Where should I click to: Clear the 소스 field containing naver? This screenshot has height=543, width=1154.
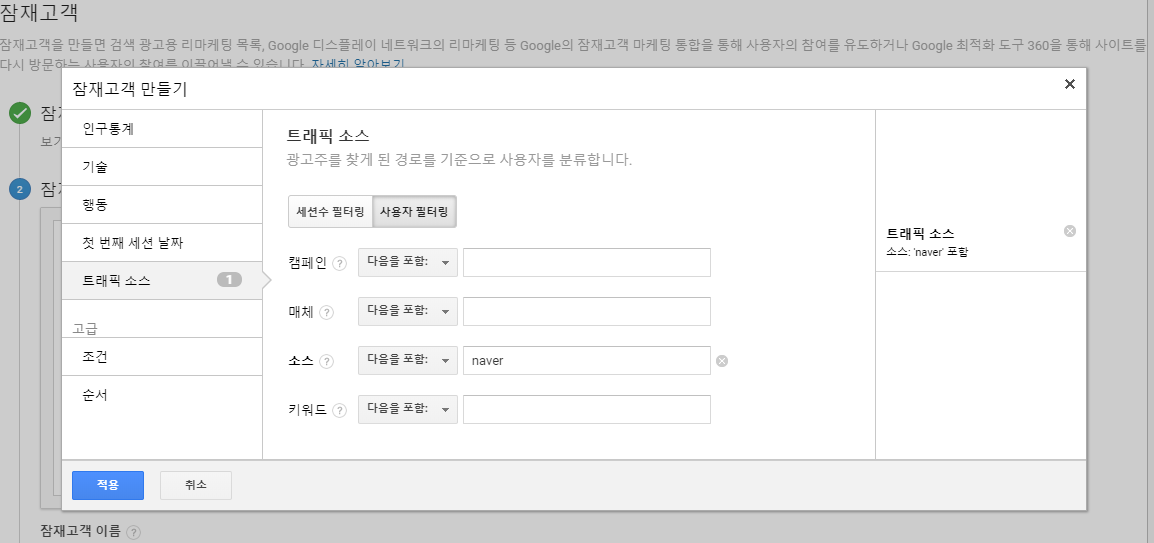click(x=722, y=361)
